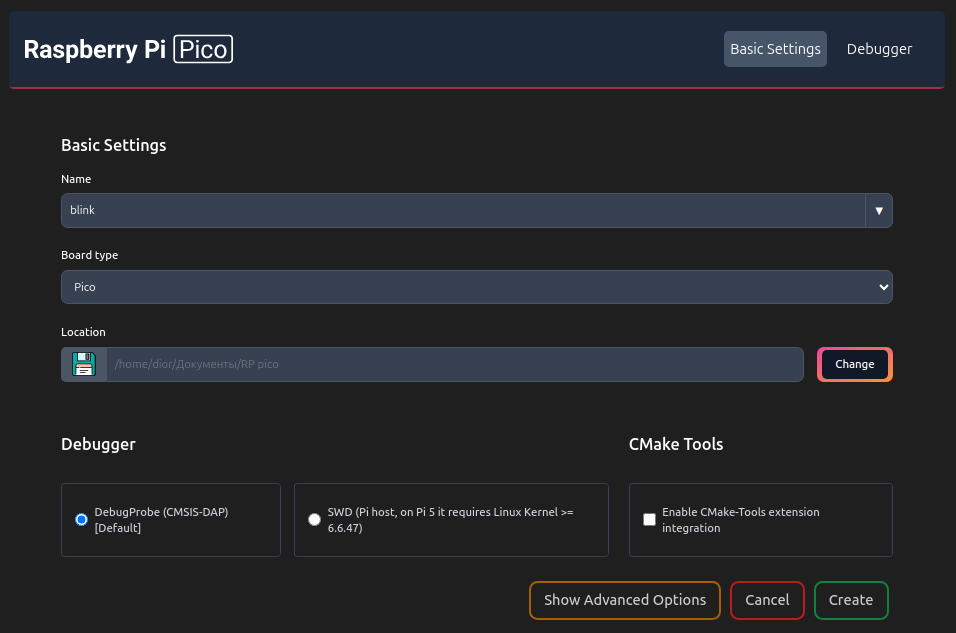Open the Name examples dropdown arrow

click(x=879, y=210)
